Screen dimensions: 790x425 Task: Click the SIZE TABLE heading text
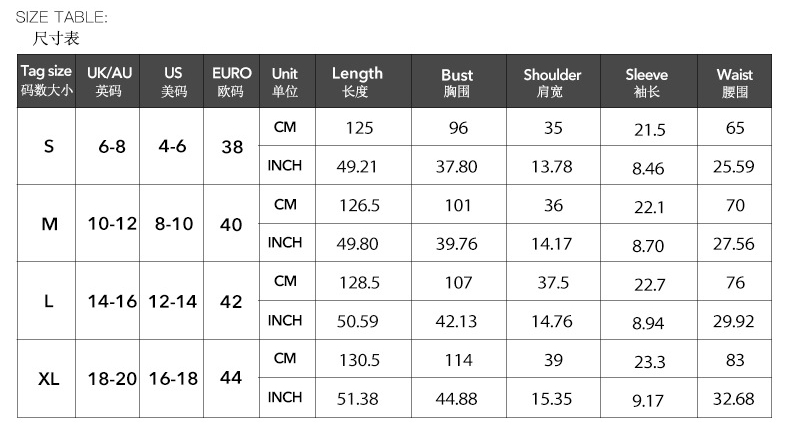pyautogui.click(x=62, y=17)
